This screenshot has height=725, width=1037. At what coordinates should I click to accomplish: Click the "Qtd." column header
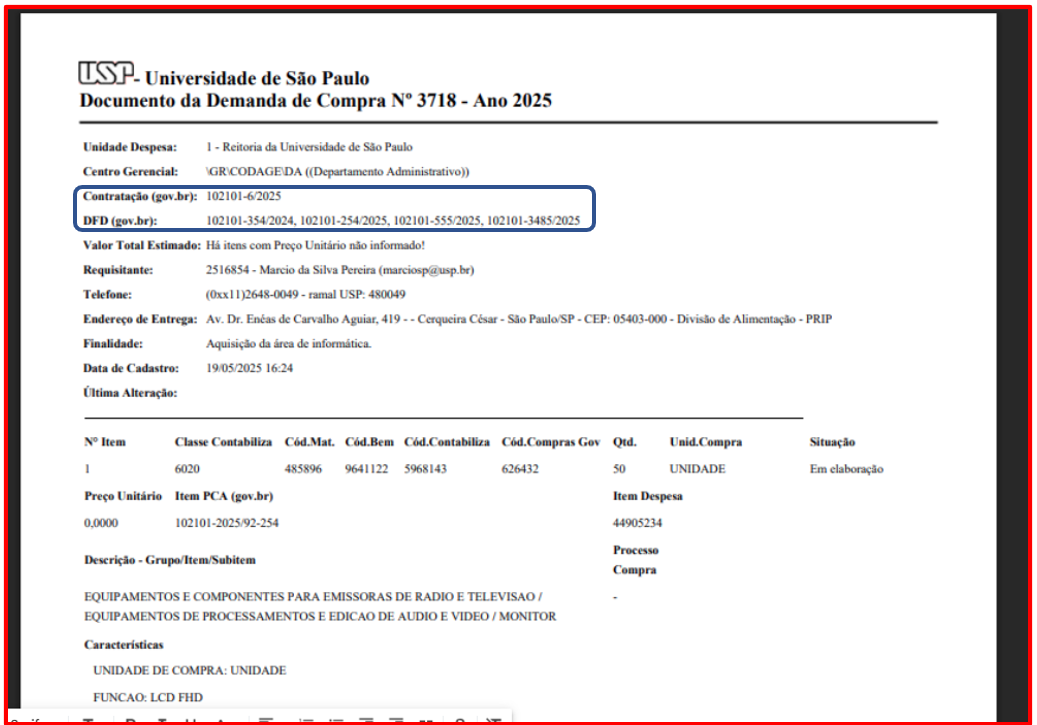point(624,442)
